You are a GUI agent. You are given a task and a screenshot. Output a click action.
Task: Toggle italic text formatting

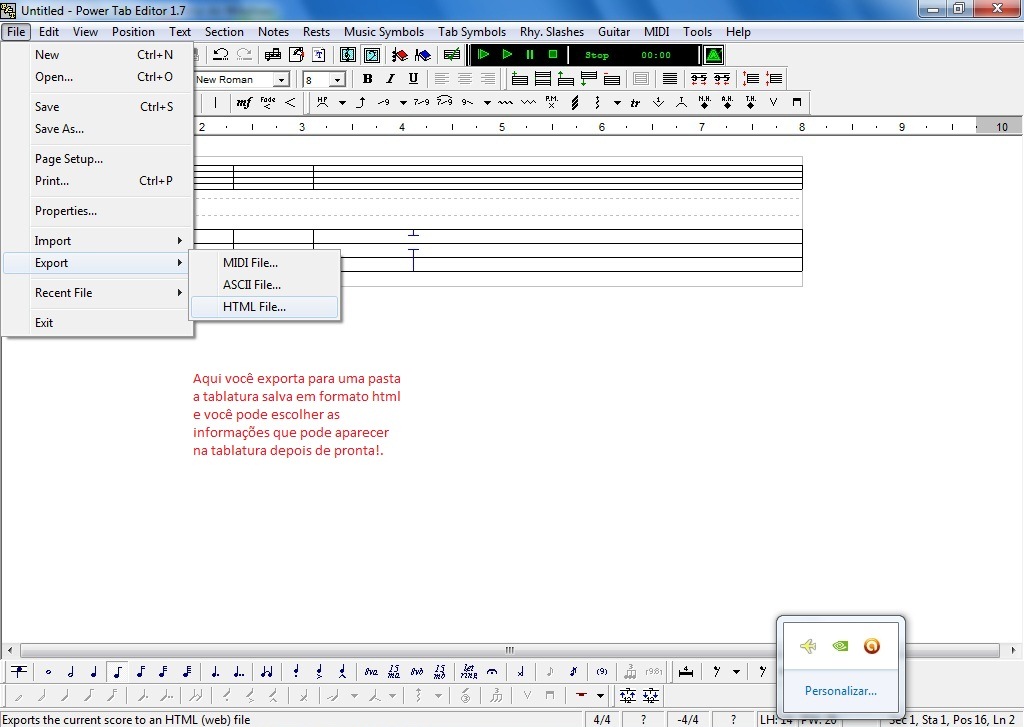tap(390, 78)
